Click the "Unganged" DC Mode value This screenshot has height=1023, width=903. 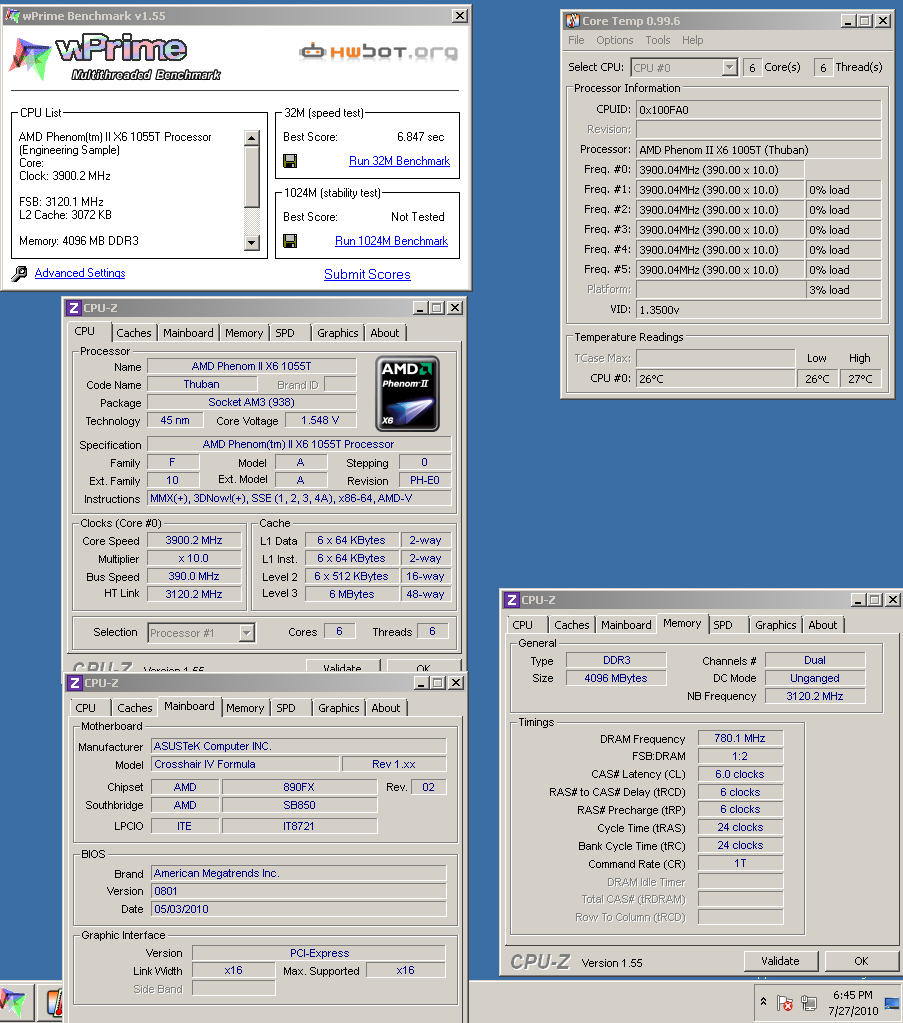pyautogui.click(x=815, y=679)
